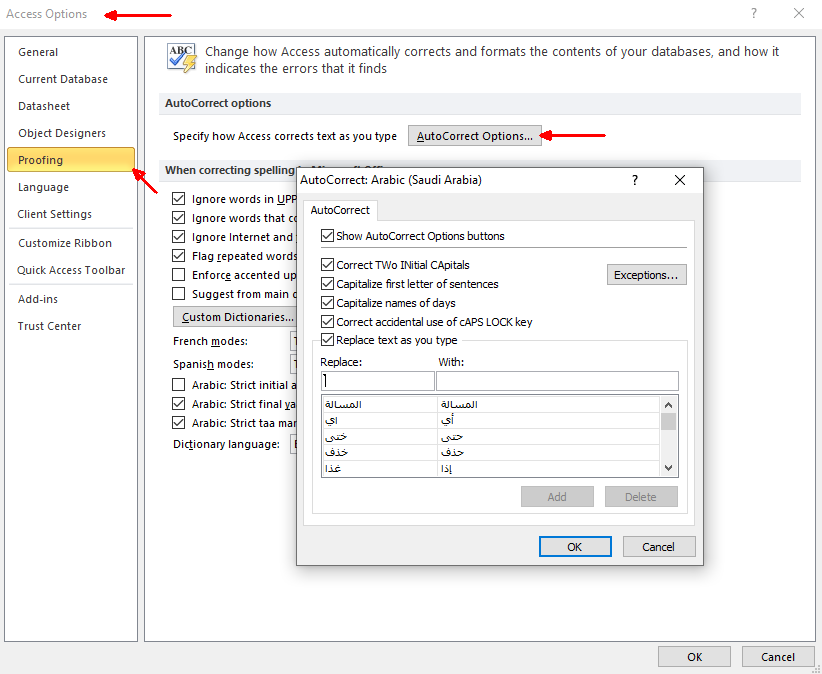Image resolution: width=822 pixels, height=674 pixels.
Task: Click the Proofing ABC checkmark icon
Action: (181, 58)
